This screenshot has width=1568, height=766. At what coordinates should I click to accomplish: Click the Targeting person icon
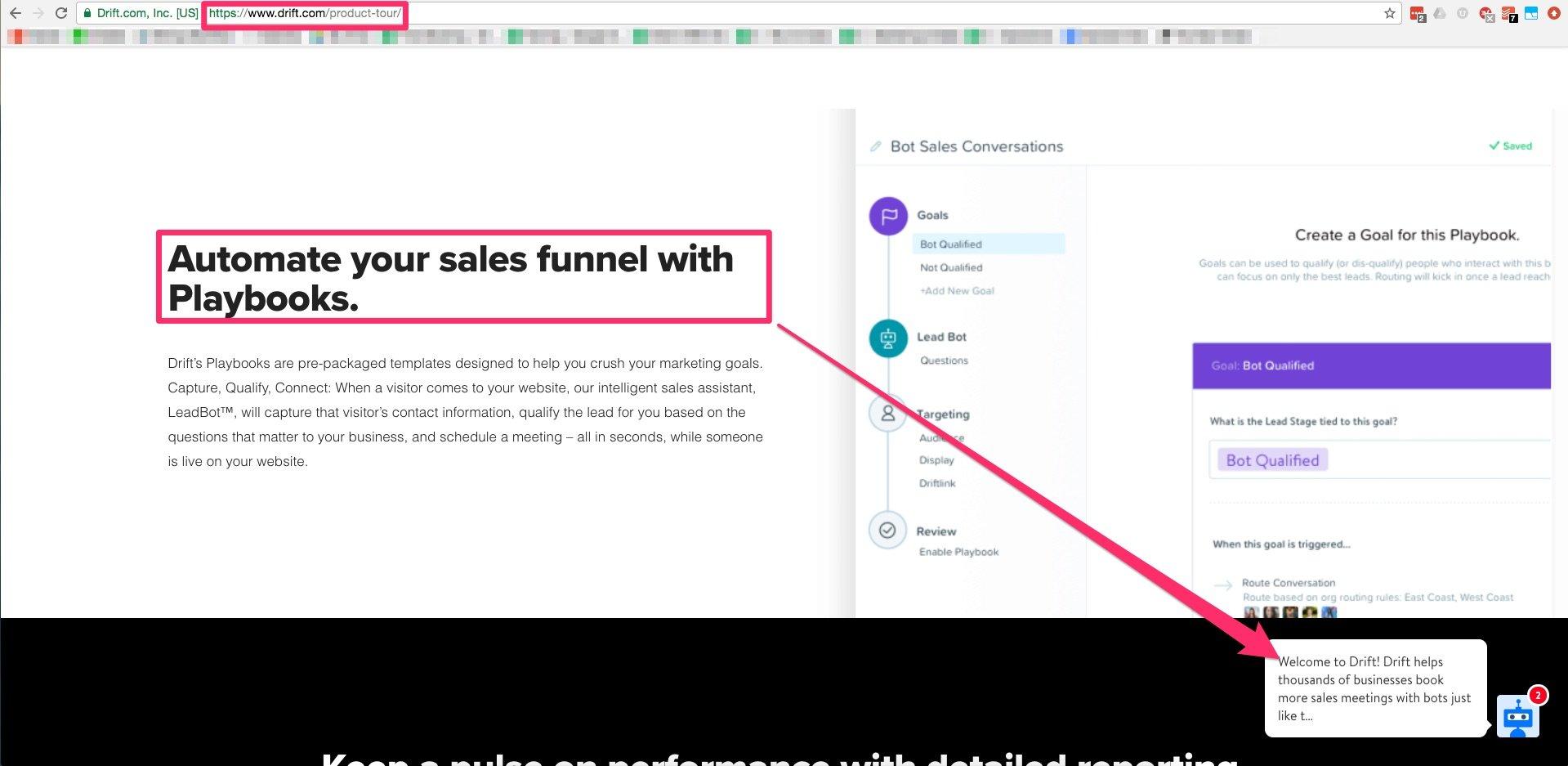coord(888,414)
